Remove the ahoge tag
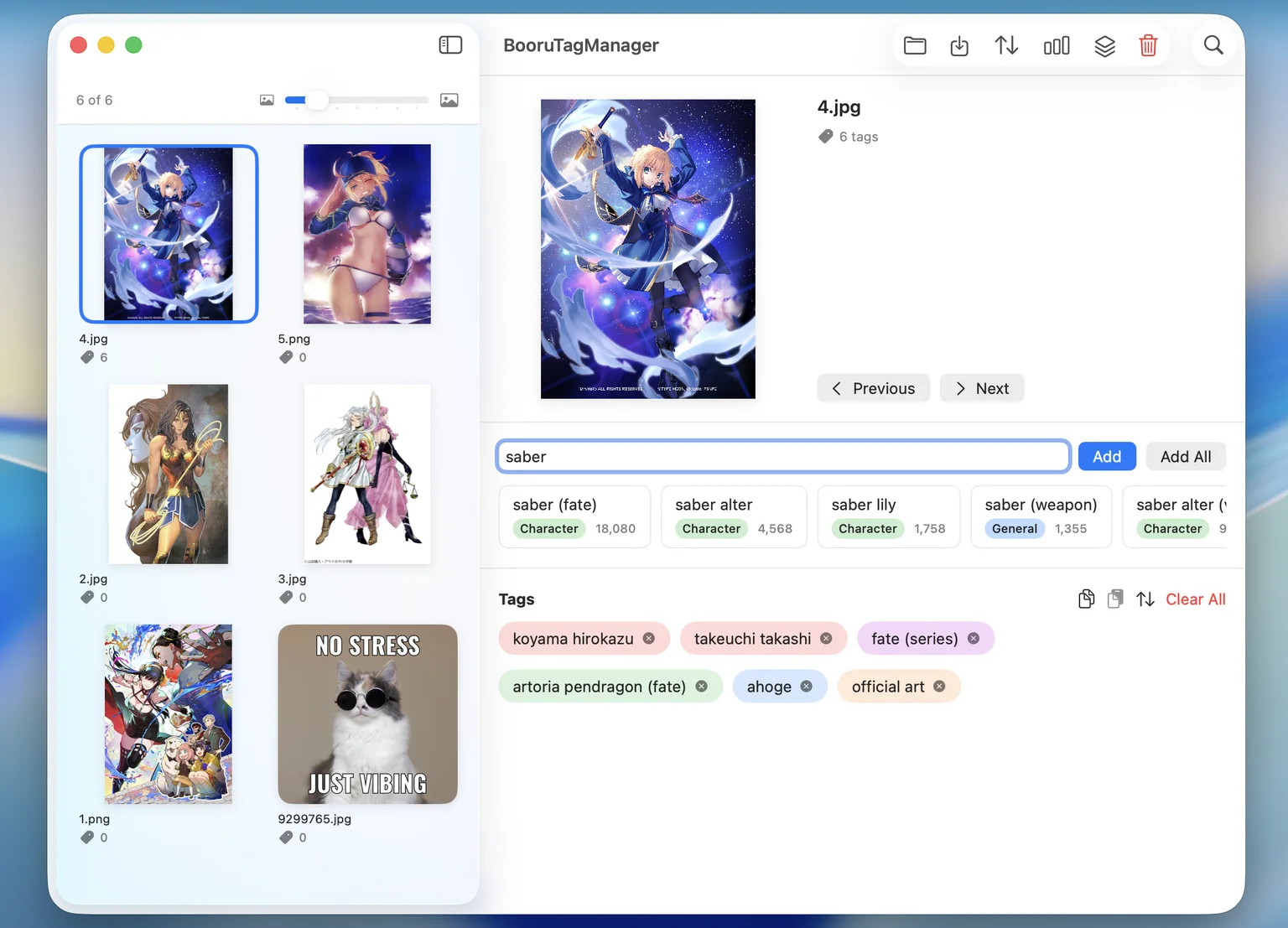Image resolution: width=1288 pixels, height=928 pixels. (807, 686)
